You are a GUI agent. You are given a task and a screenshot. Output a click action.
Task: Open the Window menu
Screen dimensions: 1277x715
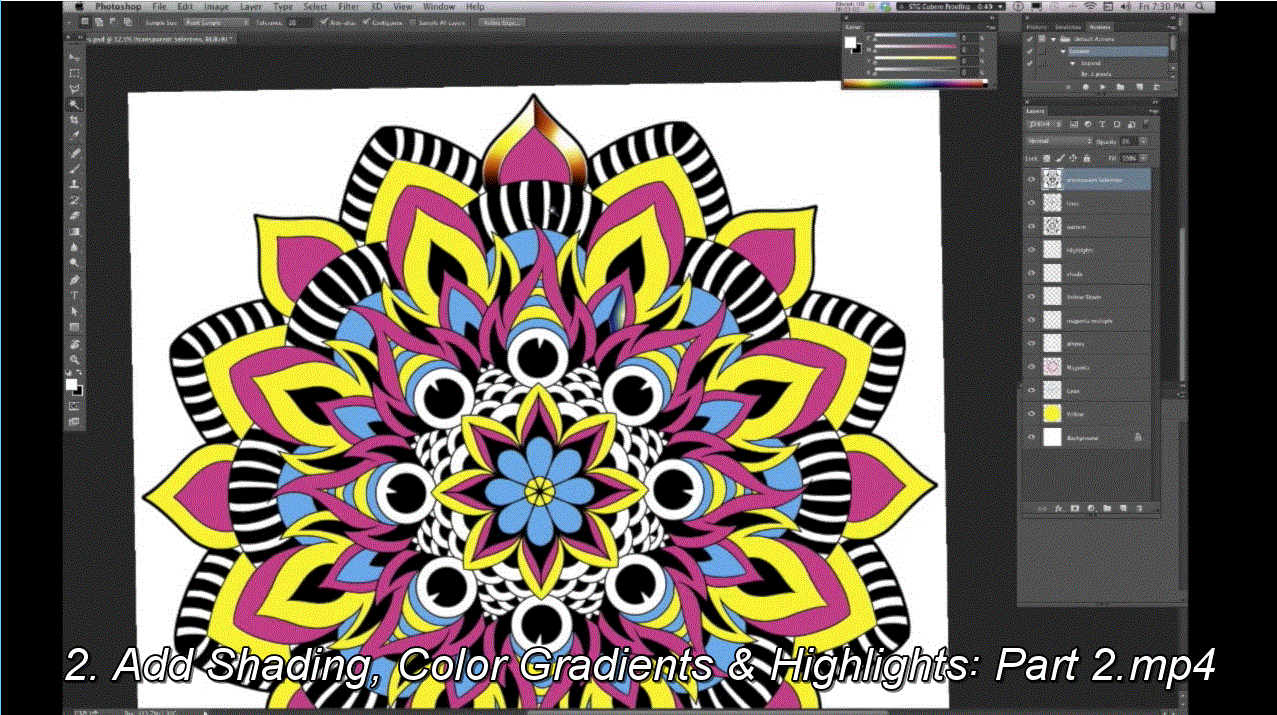(438, 6)
